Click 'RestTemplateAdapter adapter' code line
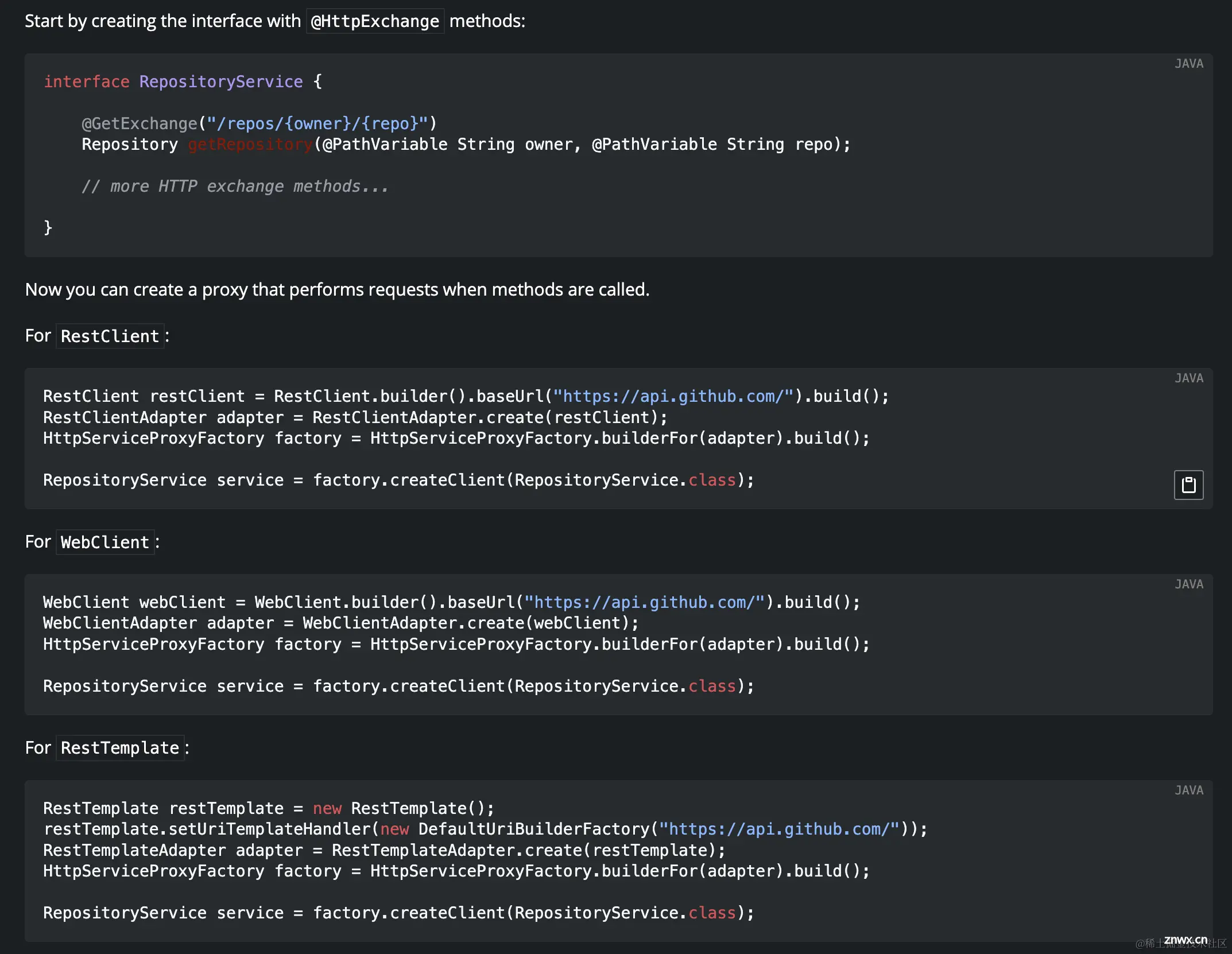This screenshot has width=1232, height=954. 385,850
